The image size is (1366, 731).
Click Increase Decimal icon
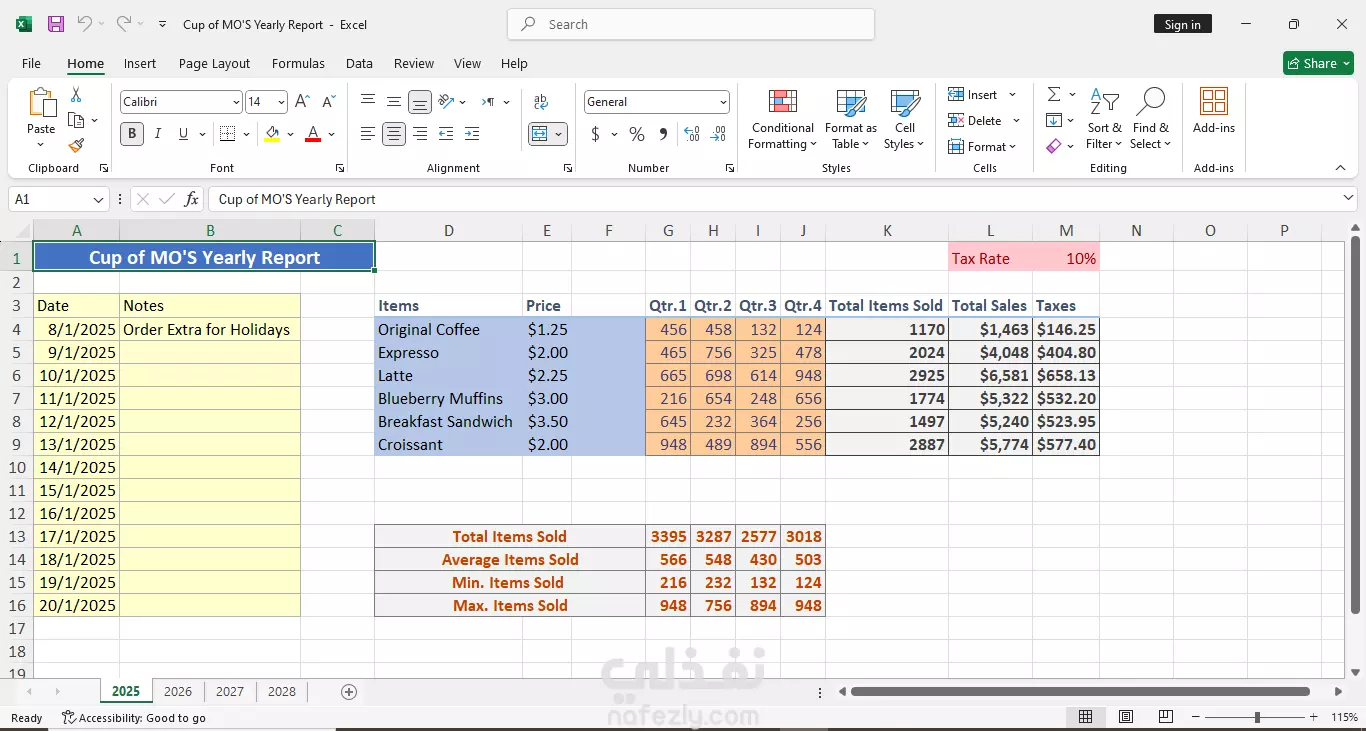(692, 134)
